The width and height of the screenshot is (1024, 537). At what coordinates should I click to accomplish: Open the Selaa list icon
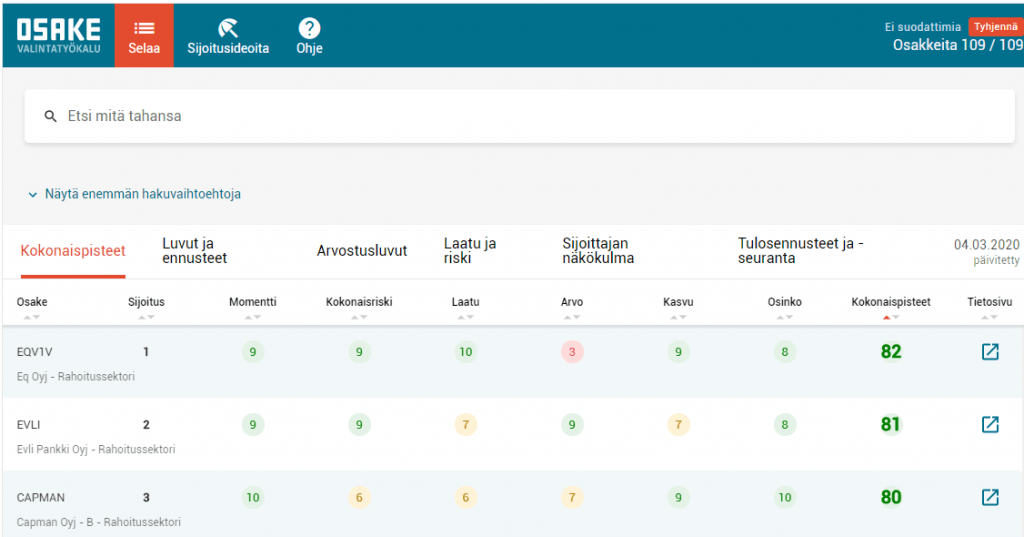(x=144, y=29)
